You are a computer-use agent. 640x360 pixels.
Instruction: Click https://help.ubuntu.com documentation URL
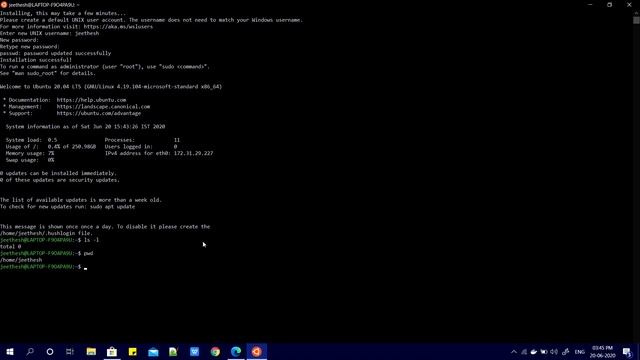[91, 100]
